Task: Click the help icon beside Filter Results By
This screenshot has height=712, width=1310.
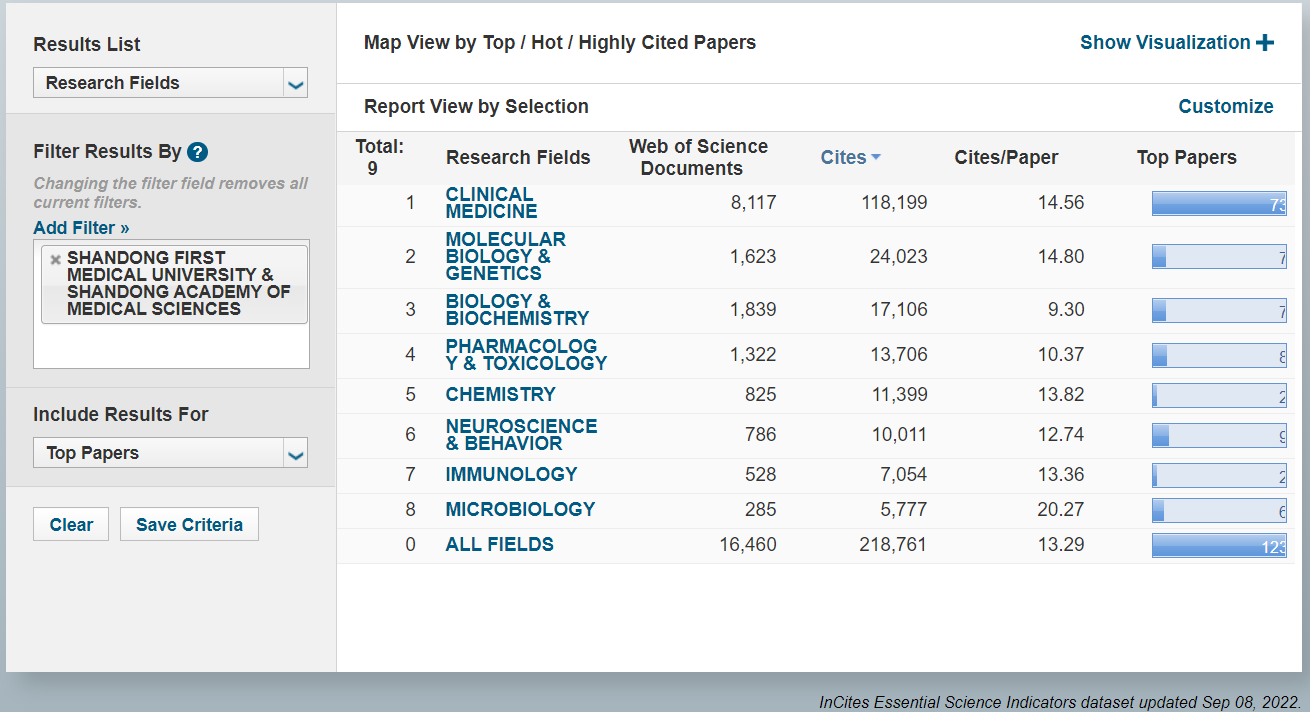Action: click(x=197, y=152)
